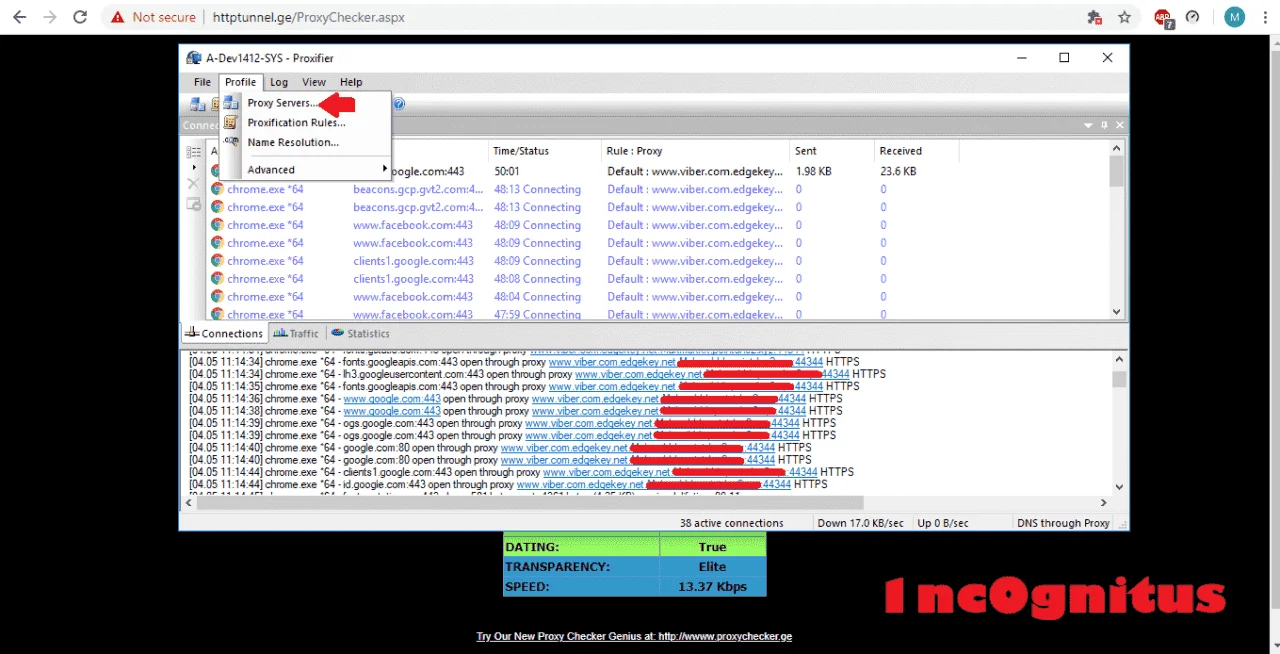This screenshot has width=1280, height=654.
Task: Open the Connections panel options dropdown arrow
Action: (x=1089, y=126)
